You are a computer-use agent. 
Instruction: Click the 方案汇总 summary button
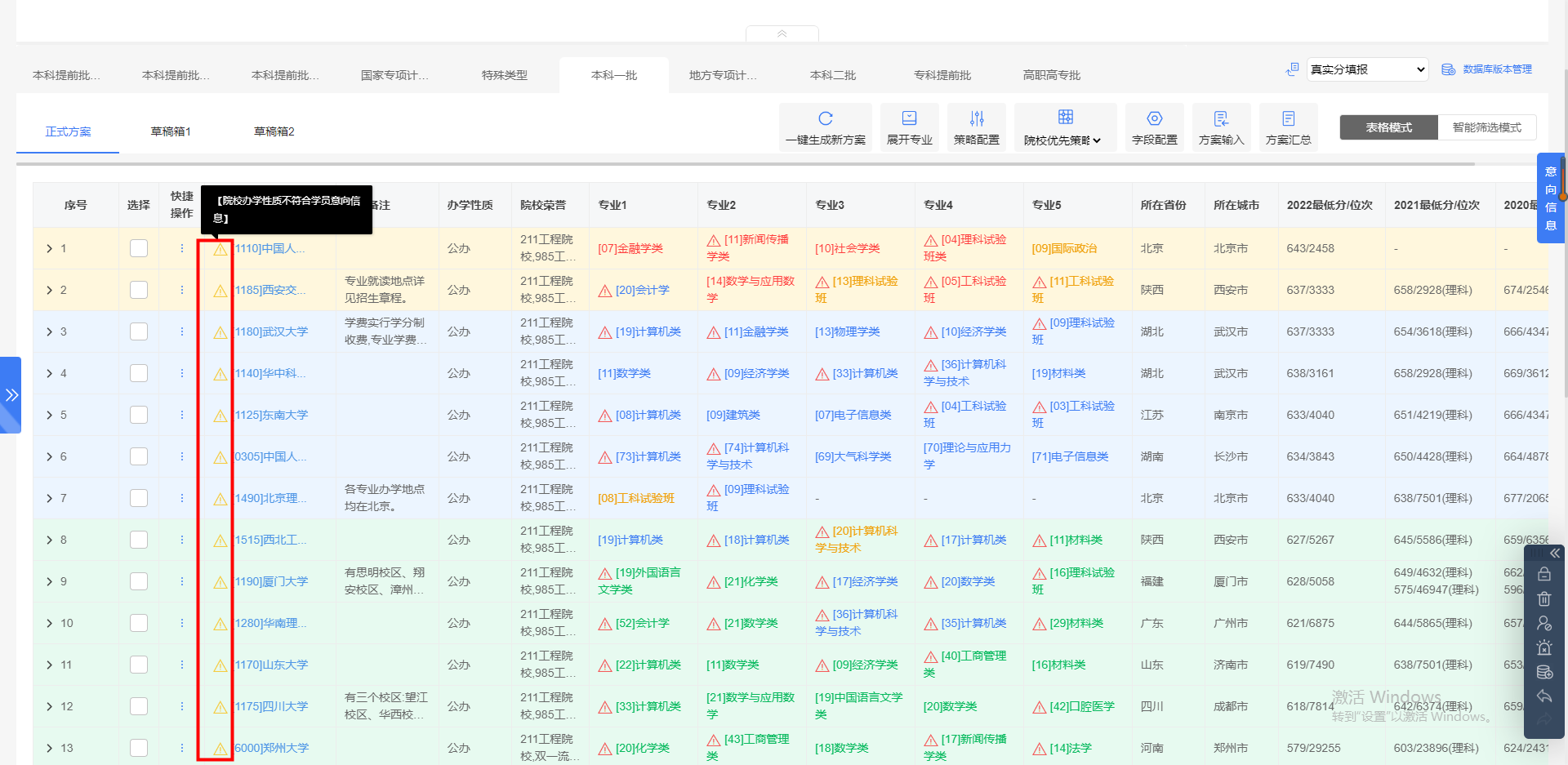[1288, 127]
